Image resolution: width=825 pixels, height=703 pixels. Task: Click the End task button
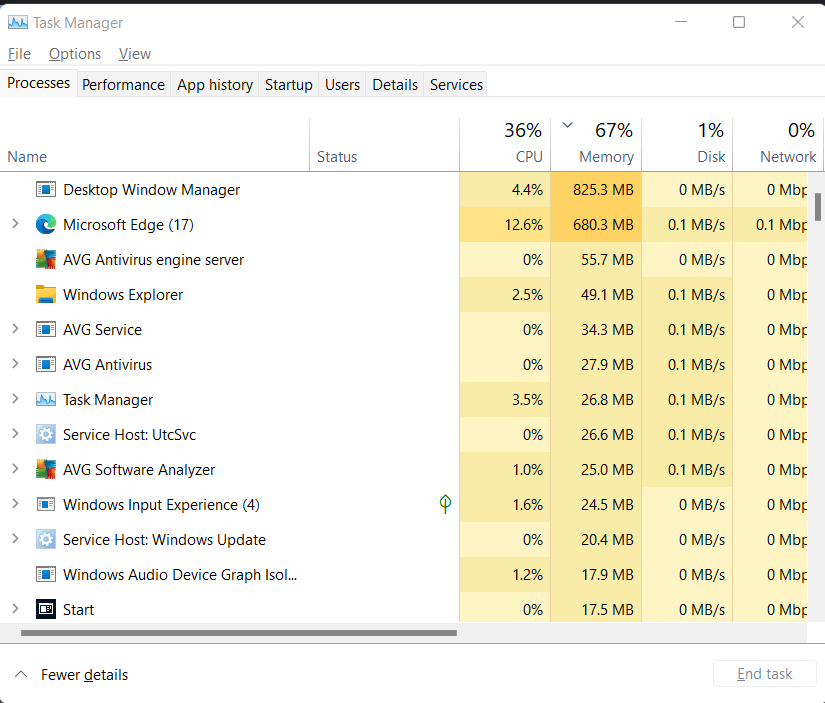(x=764, y=674)
